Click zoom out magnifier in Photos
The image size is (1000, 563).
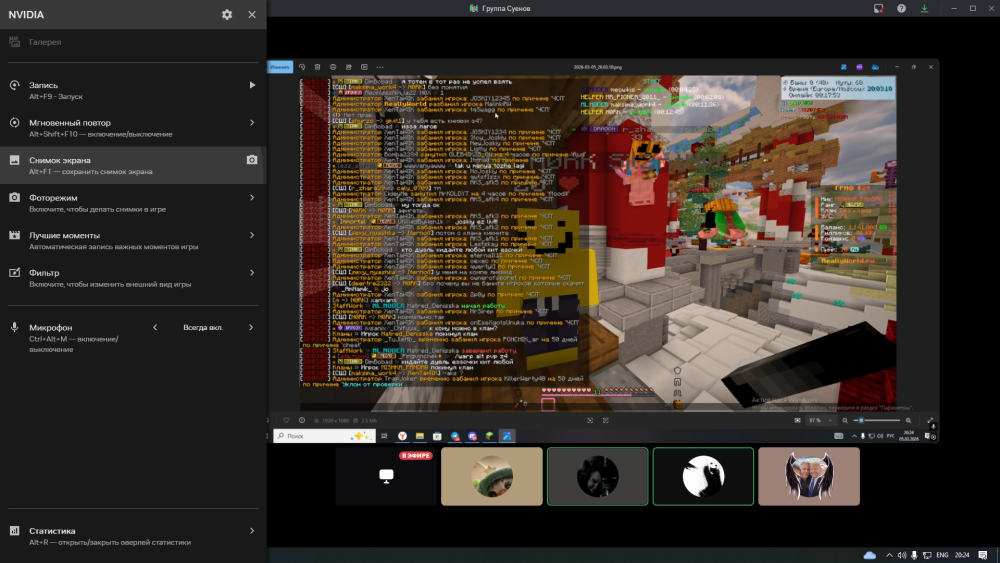(x=845, y=420)
